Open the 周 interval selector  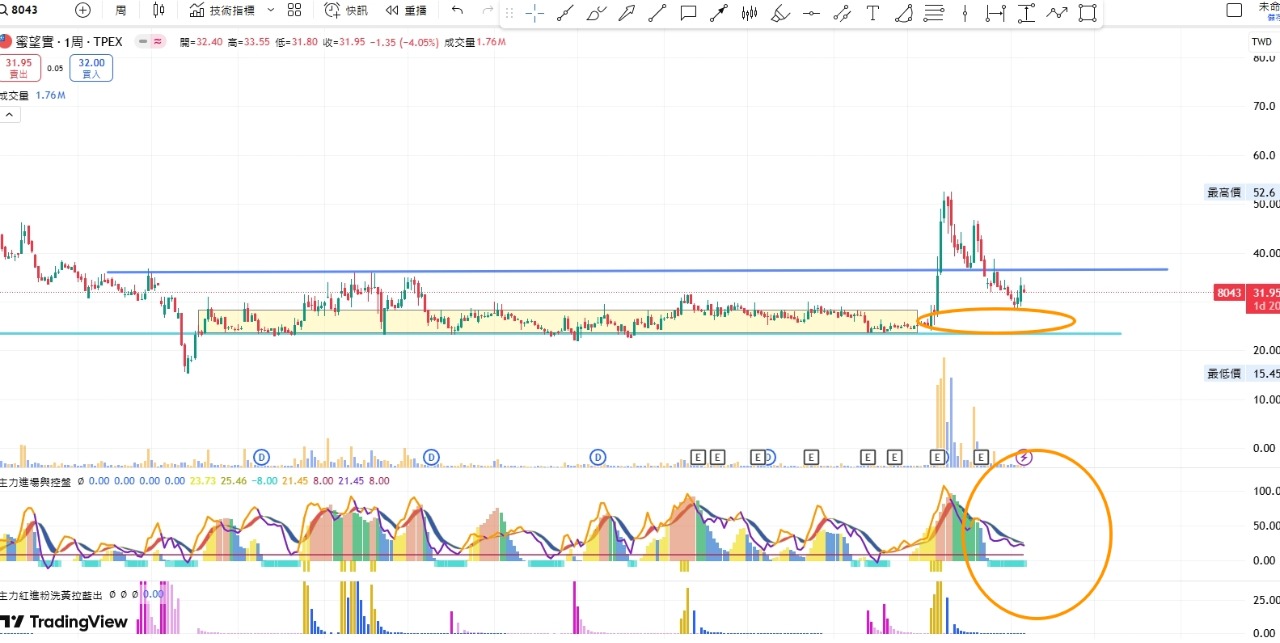121,10
